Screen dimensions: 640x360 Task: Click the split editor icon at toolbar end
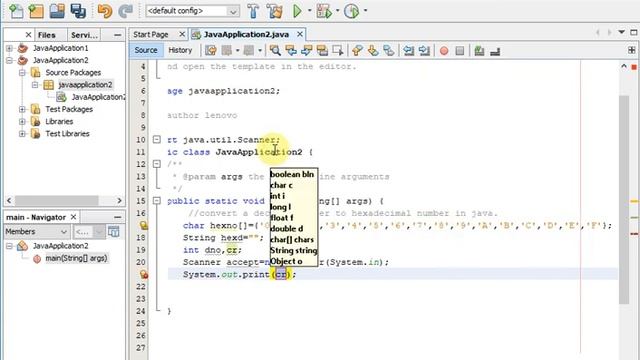tap(631, 50)
